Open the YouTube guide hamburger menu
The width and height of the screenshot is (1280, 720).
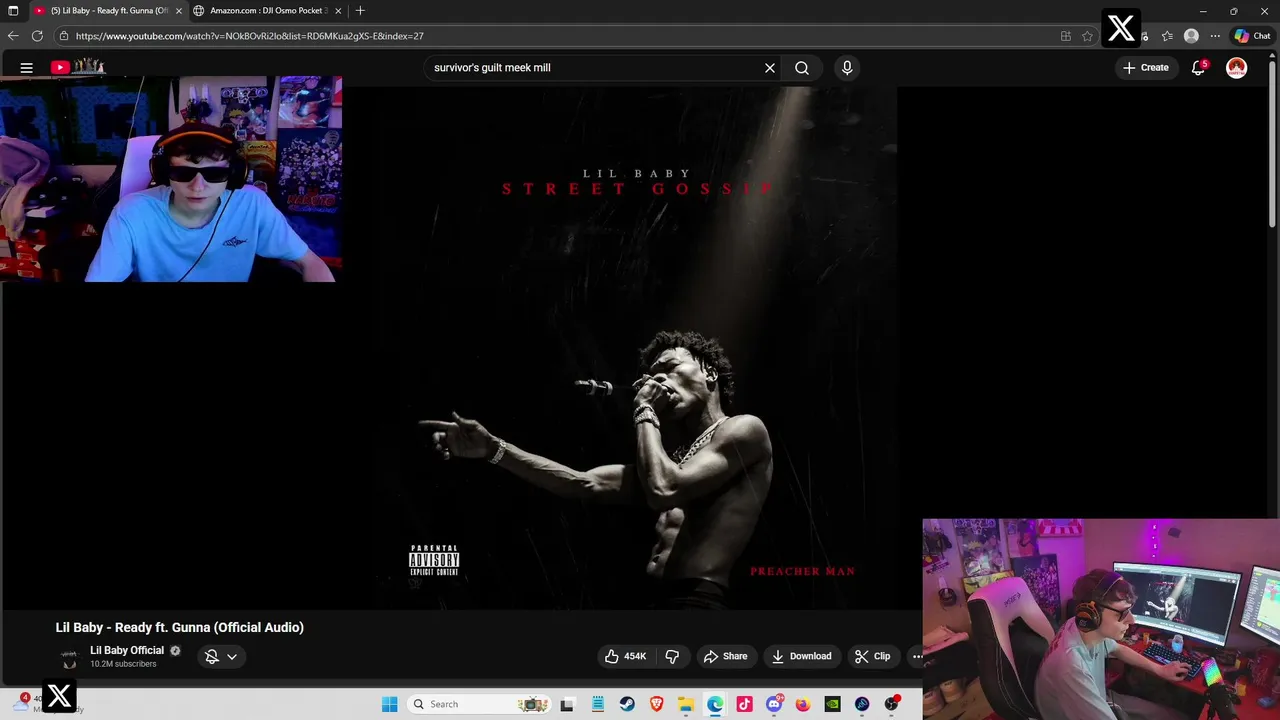[27, 68]
